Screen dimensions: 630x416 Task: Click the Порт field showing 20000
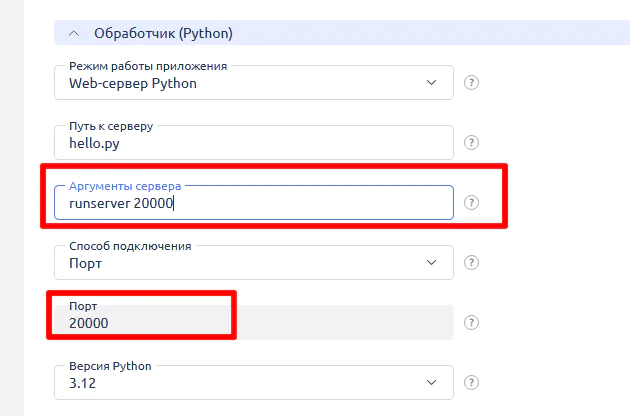(x=254, y=322)
